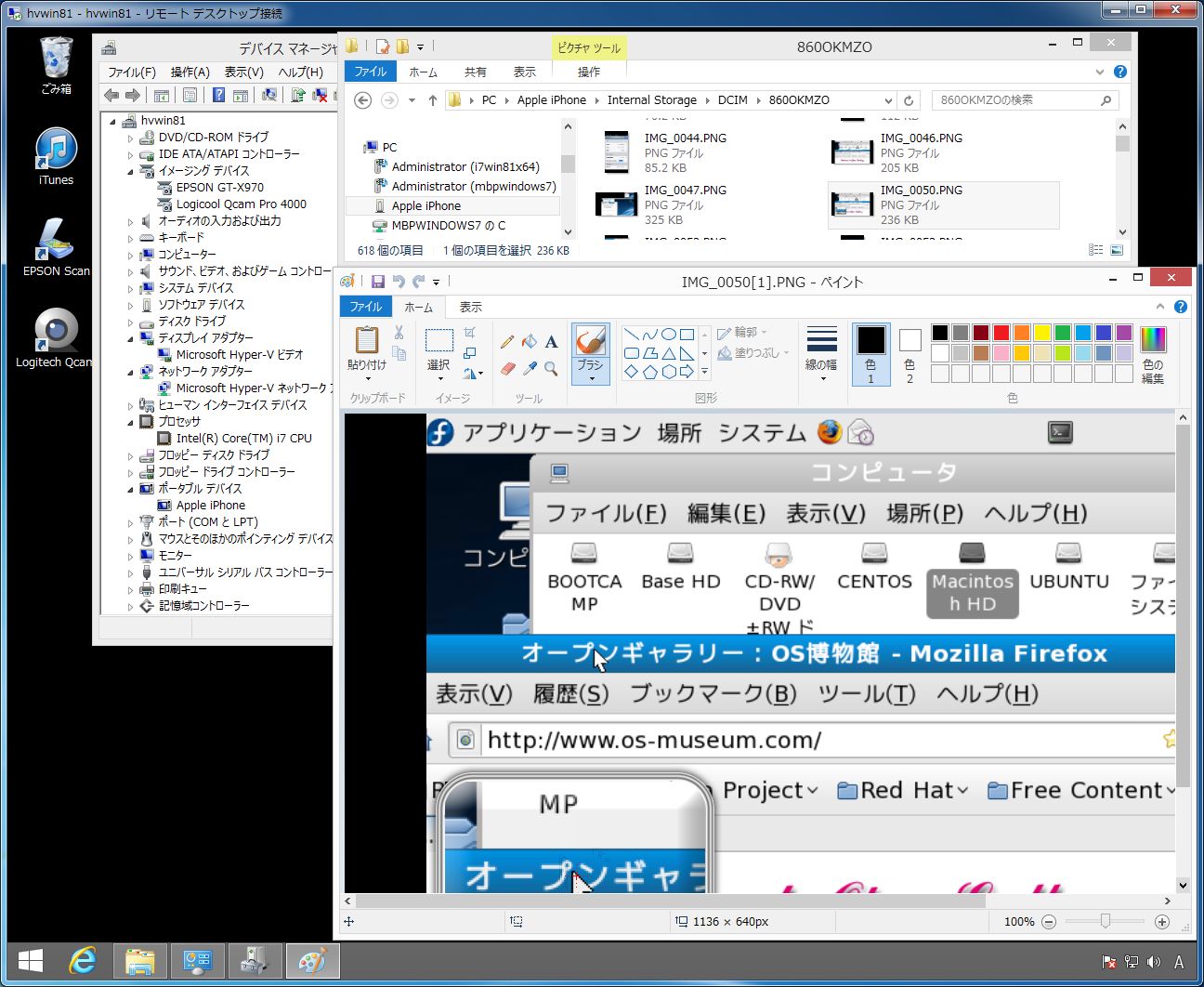Open Device Manager ヘルプ(H) menu
The width and height of the screenshot is (1204, 987).
click(301, 72)
